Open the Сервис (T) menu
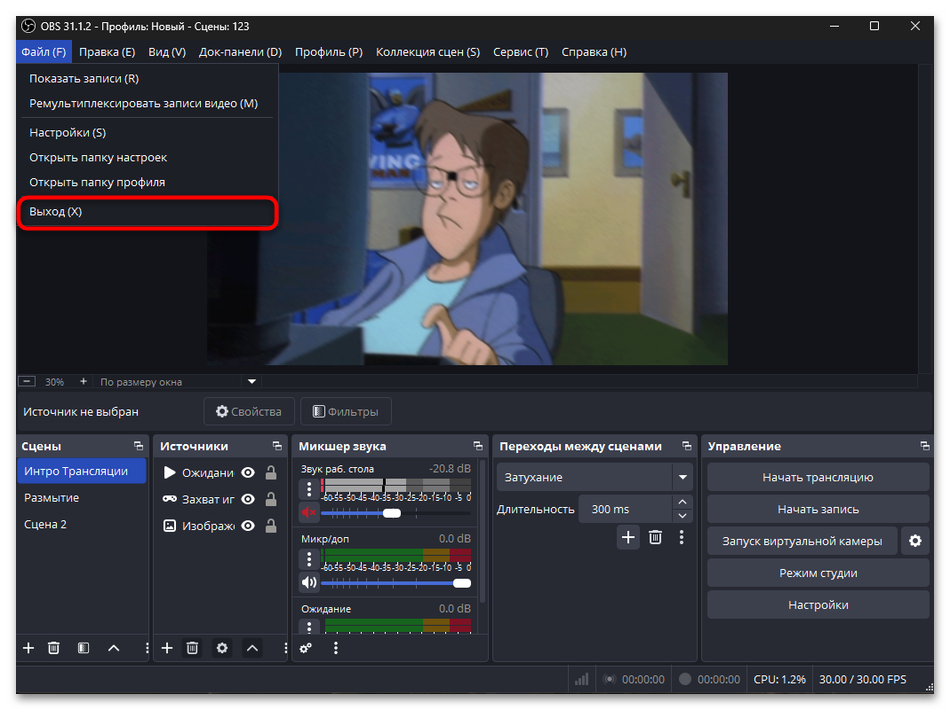Screen dimensions: 950x710 click(x=520, y=52)
